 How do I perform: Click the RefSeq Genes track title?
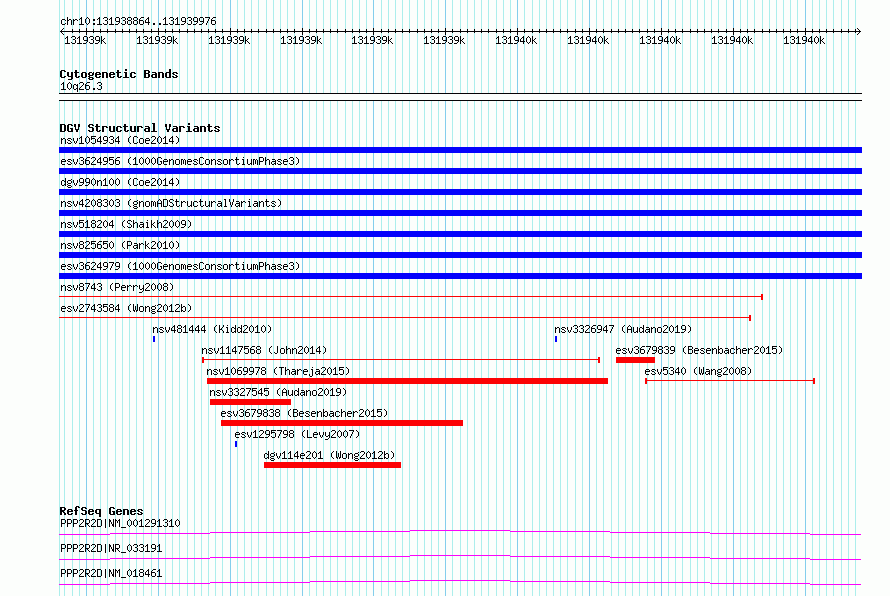(x=101, y=511)
